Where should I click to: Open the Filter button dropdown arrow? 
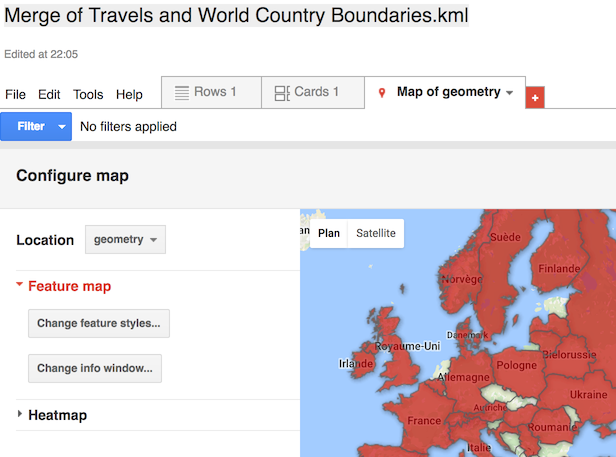click(62, 127)
